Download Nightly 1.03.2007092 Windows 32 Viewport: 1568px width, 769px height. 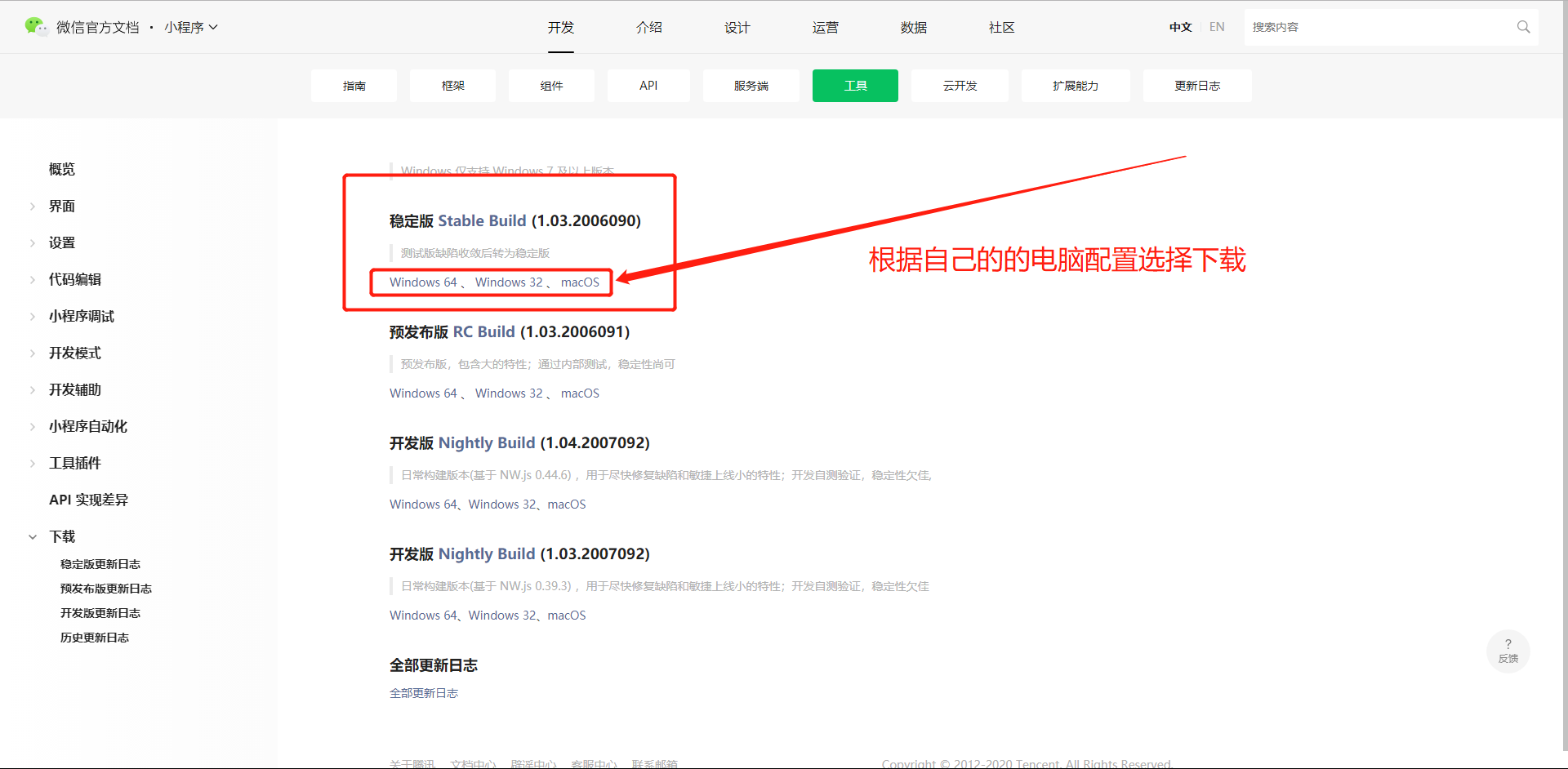coord(502,616)
